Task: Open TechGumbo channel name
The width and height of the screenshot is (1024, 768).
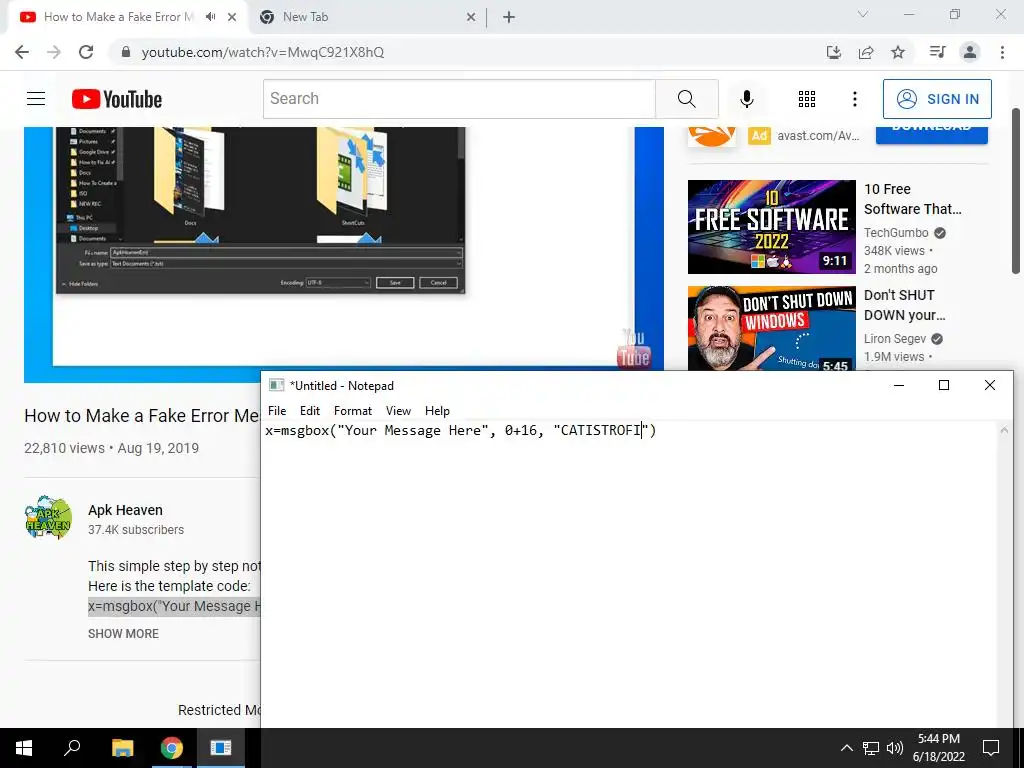Action: click(x=896, y=232)
